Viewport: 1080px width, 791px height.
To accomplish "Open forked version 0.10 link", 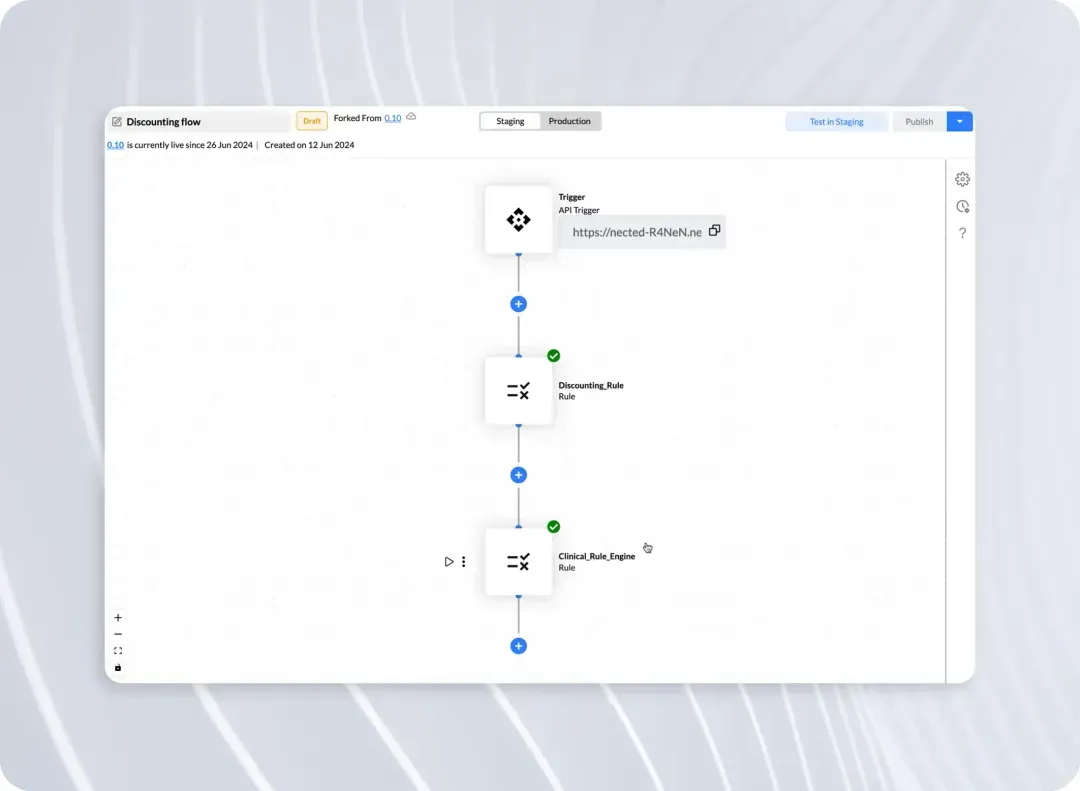I will pyautogui.click(x=393, y=118).
